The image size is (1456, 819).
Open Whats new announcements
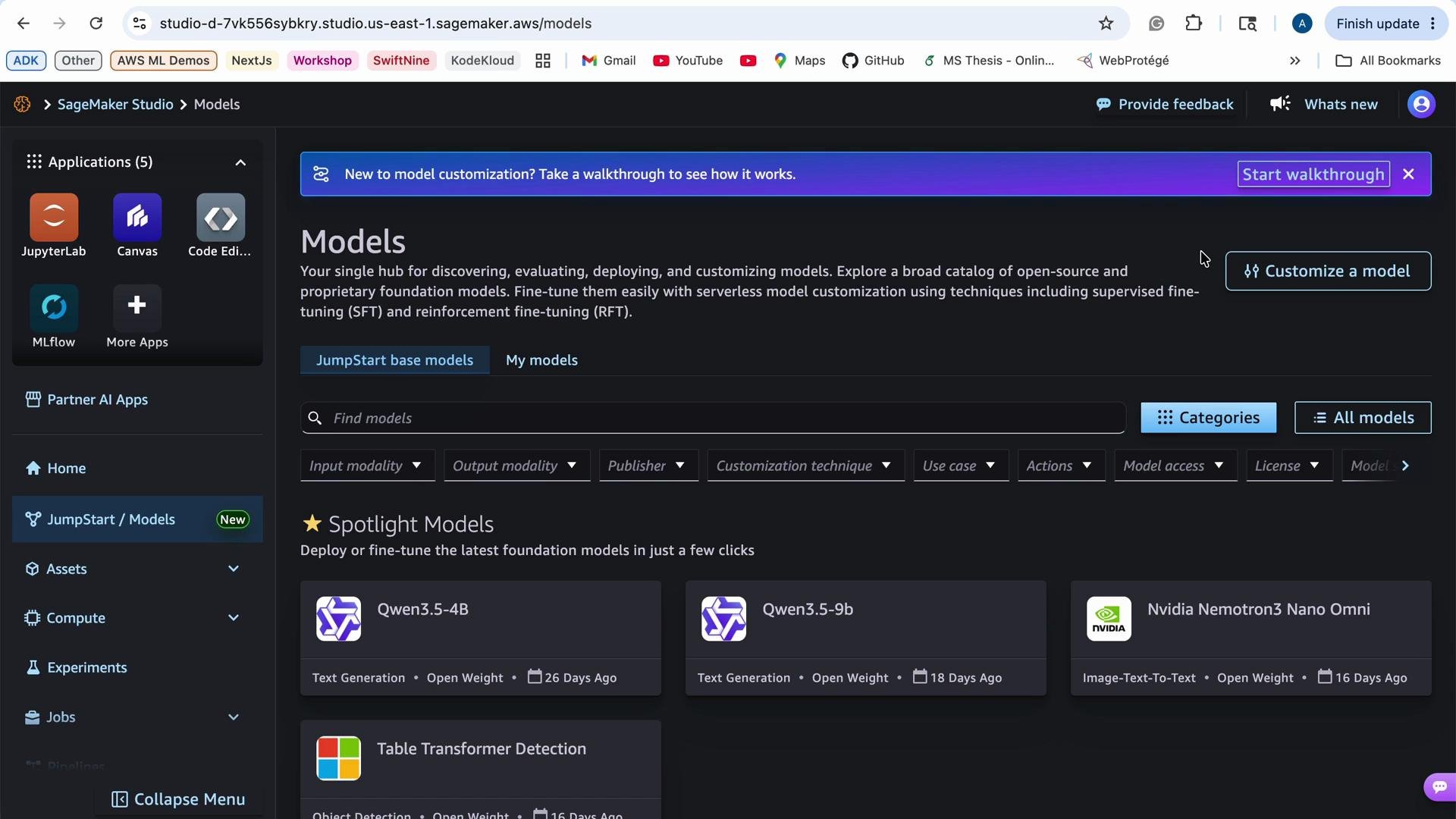point(1324,105)
